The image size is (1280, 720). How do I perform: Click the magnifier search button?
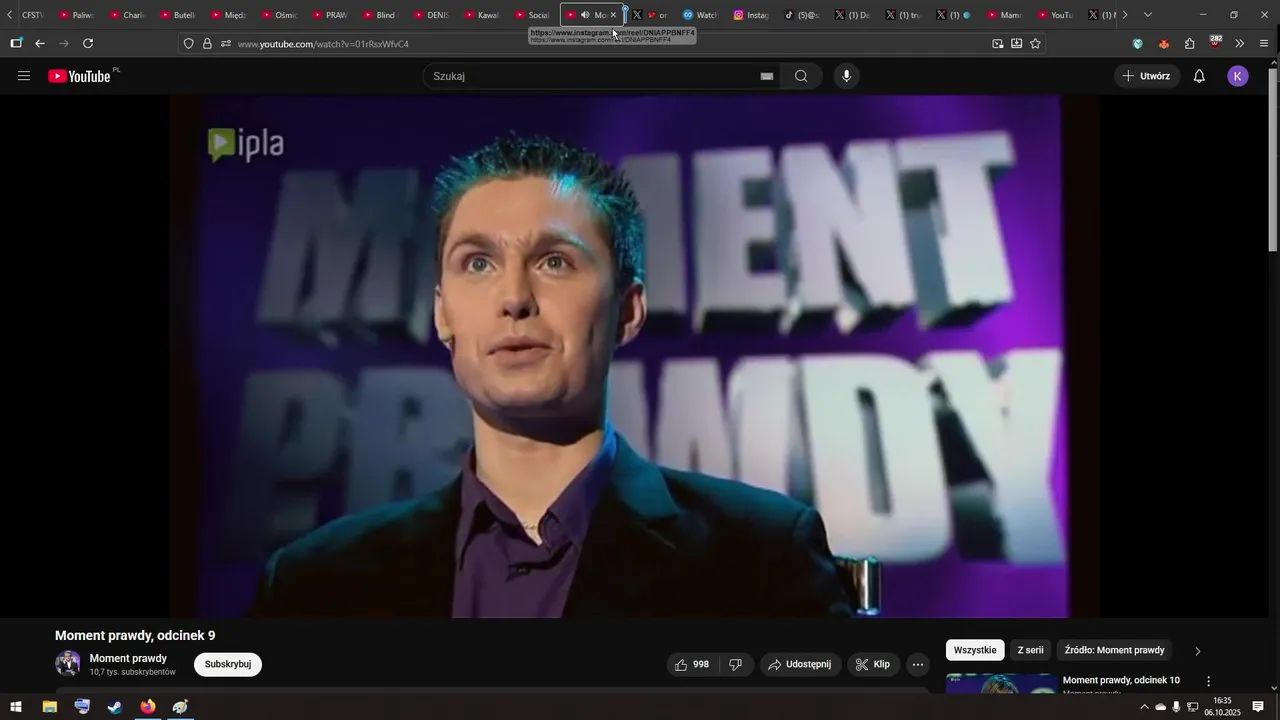(x=801, y=76)
